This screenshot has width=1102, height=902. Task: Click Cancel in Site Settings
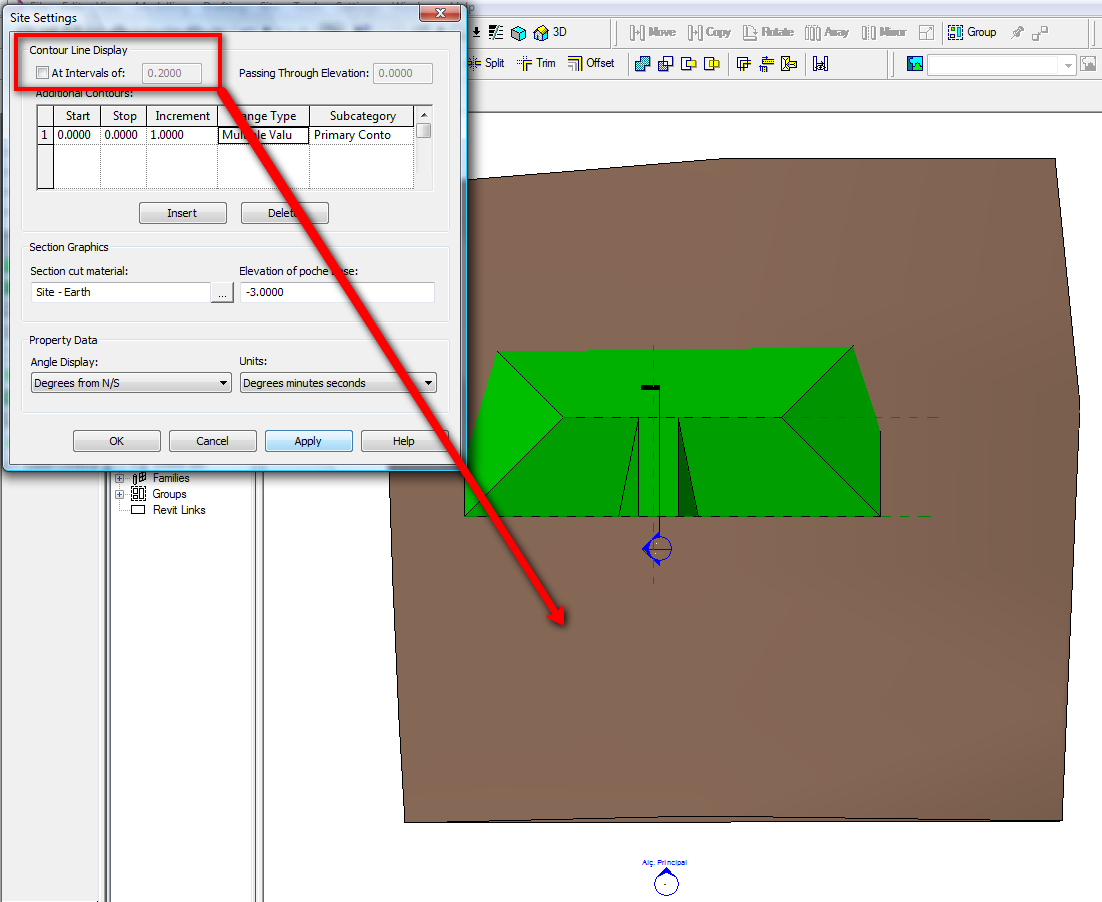pyautogui.click(x=212, y=441)
